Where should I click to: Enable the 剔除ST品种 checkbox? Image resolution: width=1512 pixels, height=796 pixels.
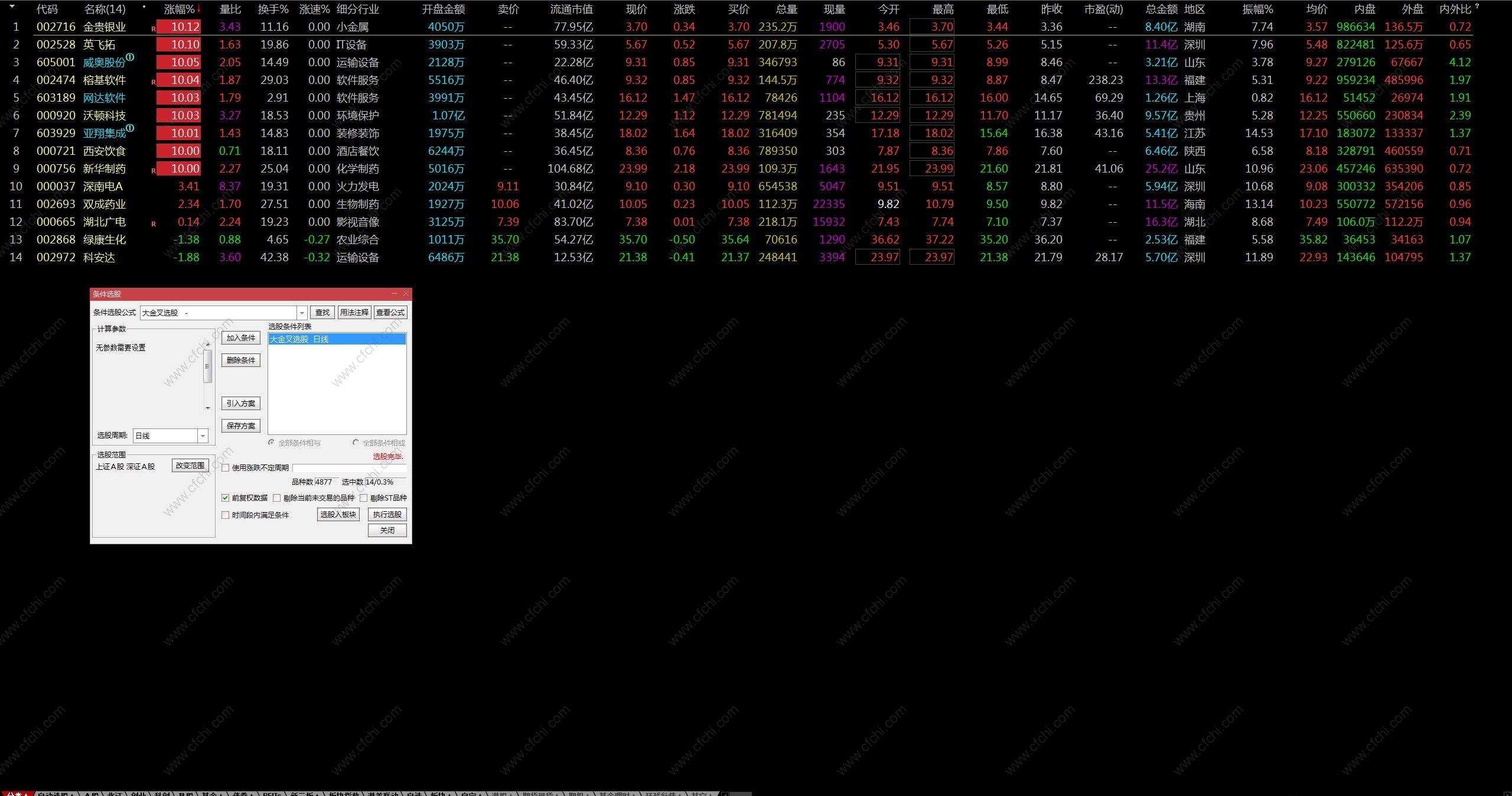(364, 498)
